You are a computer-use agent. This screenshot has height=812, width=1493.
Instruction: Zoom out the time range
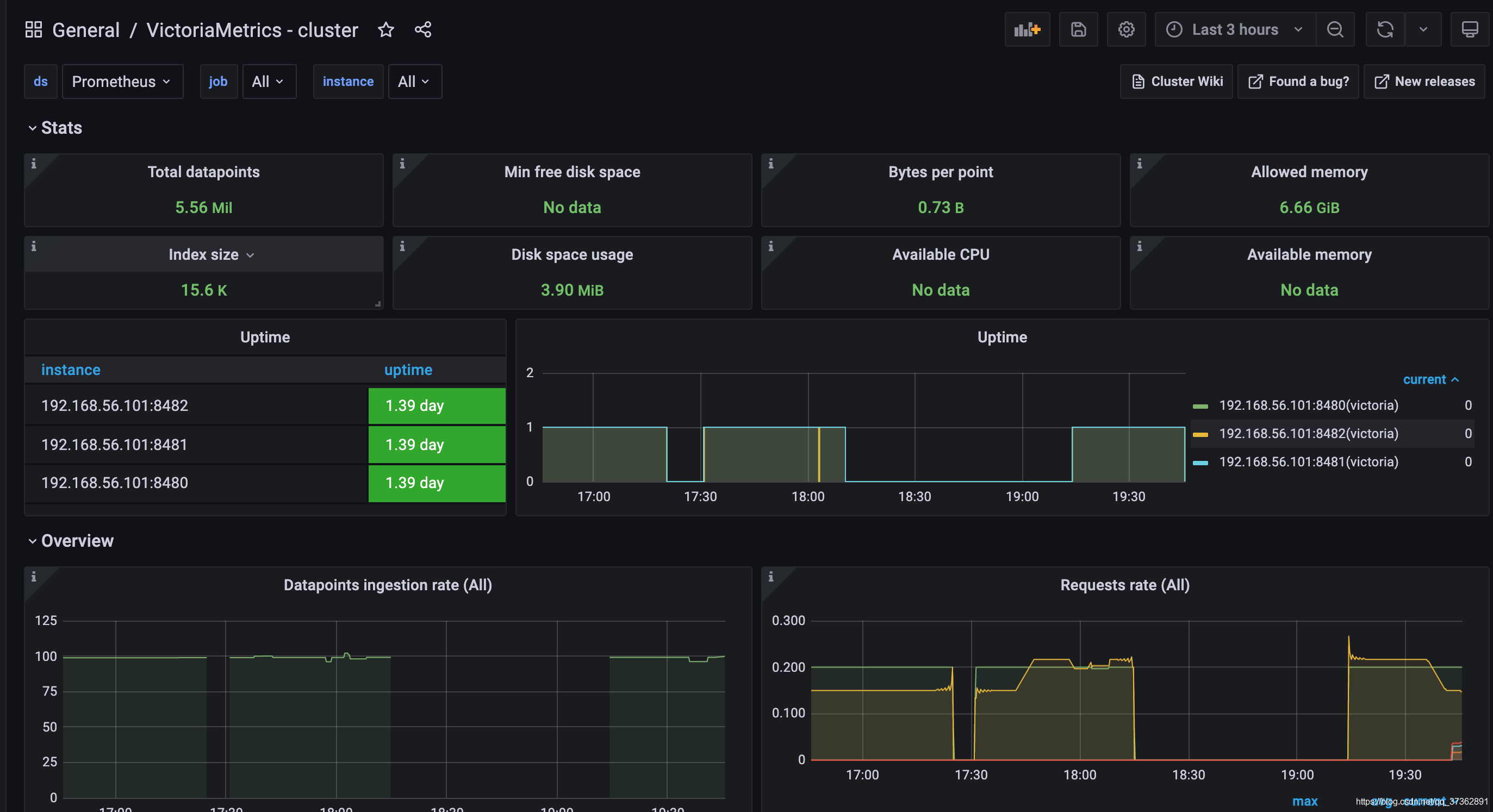(x=1335, y=29)
